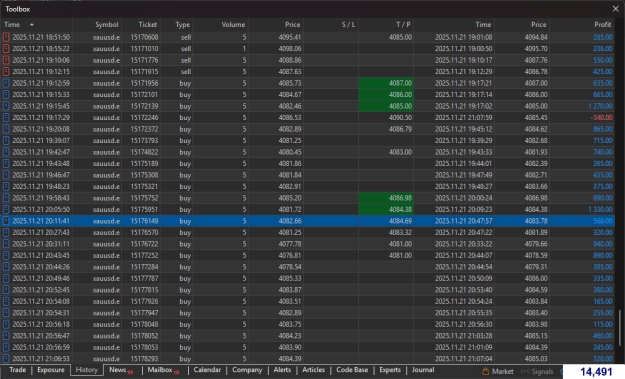Click the buy icon for ticket 15178293
The height and width of the screenshot is (379, 625).
coord(6,359)
